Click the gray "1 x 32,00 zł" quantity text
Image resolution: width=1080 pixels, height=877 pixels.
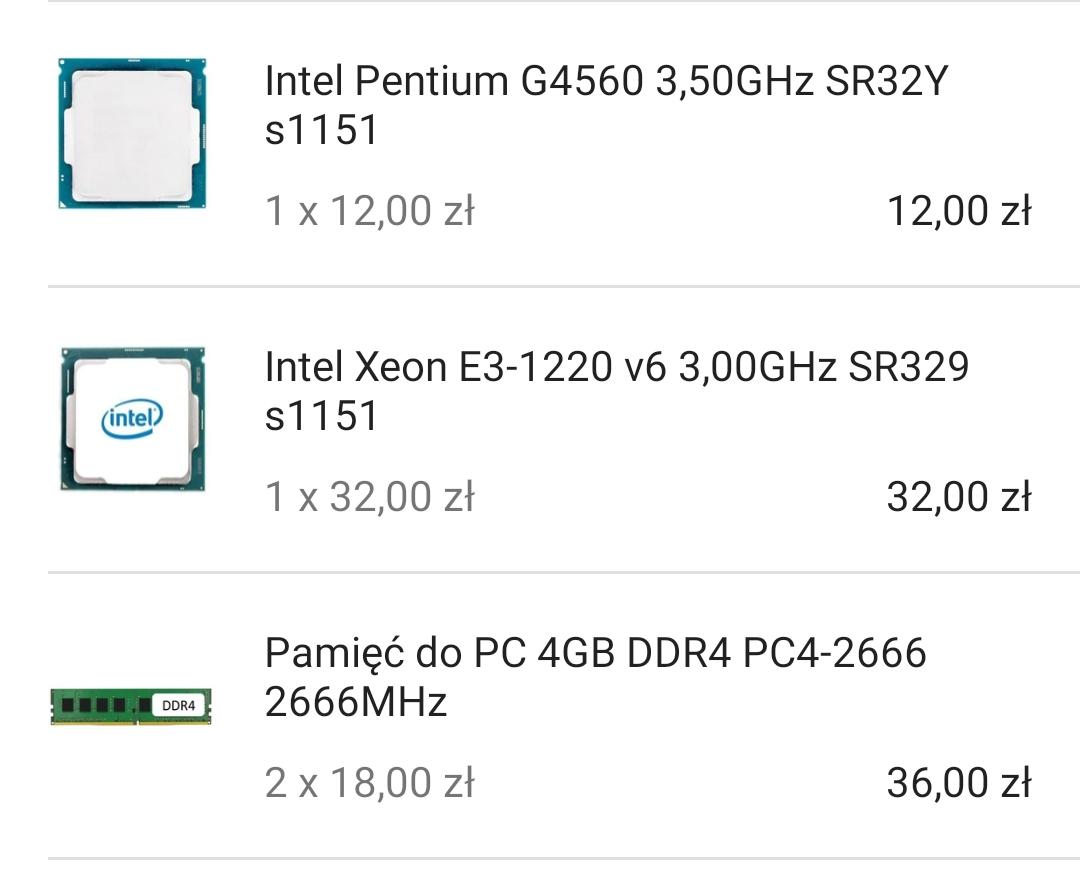(369, 497)
